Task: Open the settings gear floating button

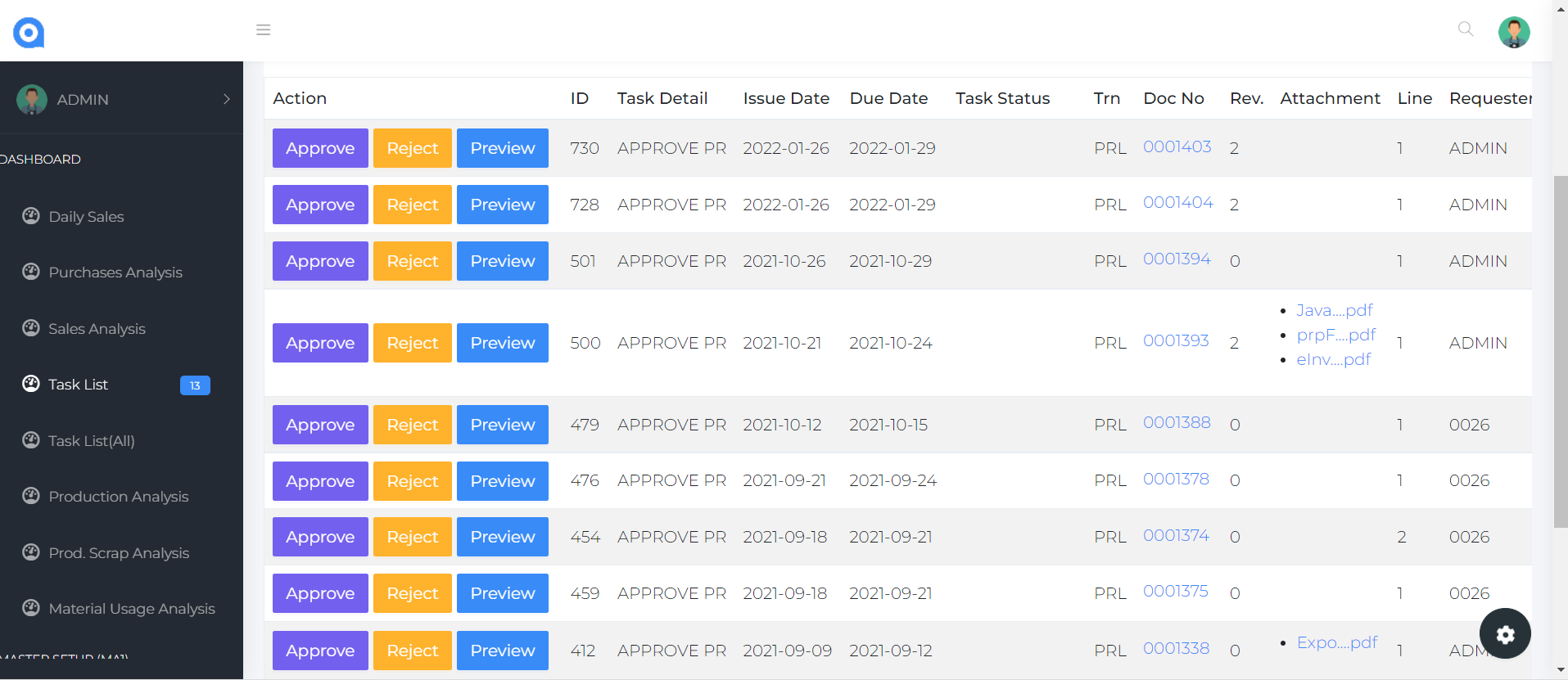Action: tap(1504, 633)
